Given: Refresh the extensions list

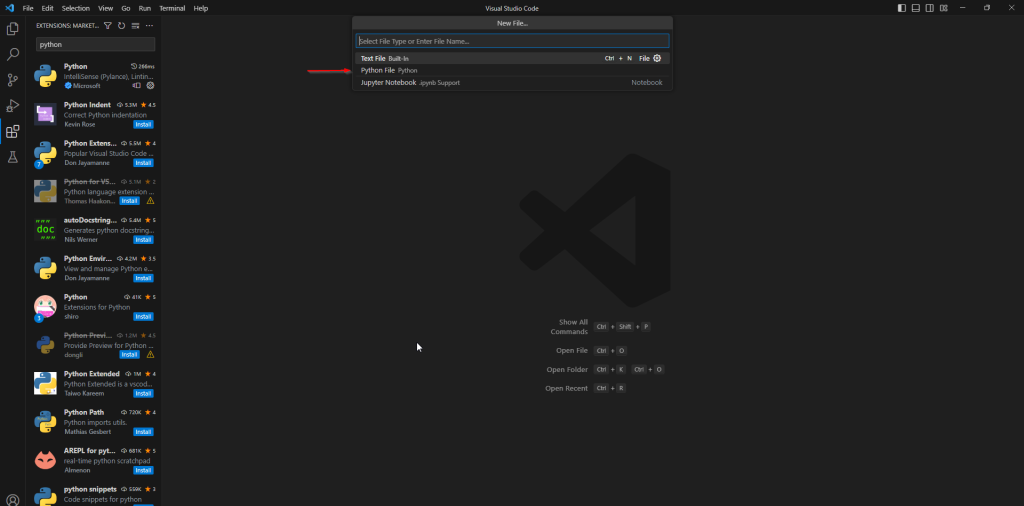Looking at the screenshot, I should click(x=122, y=25).
